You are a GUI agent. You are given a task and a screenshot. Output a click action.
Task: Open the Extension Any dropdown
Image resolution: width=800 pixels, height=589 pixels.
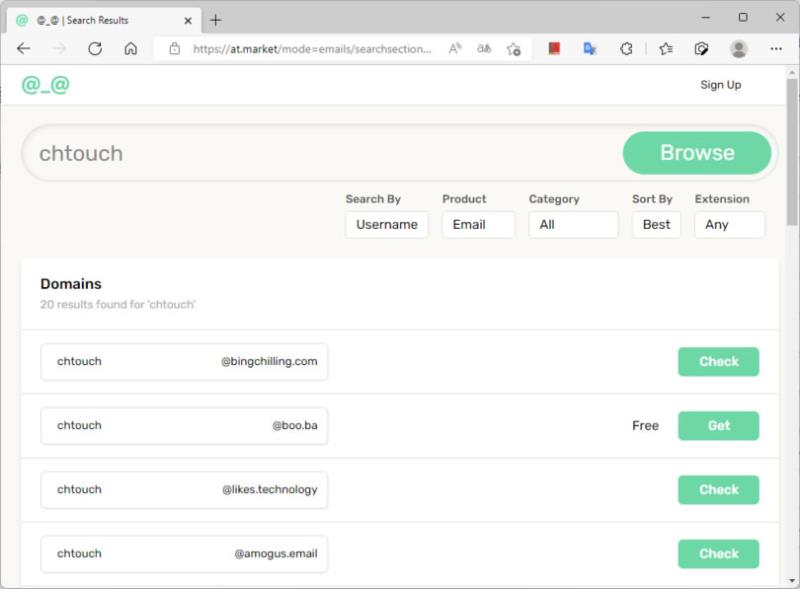[730, 225]
